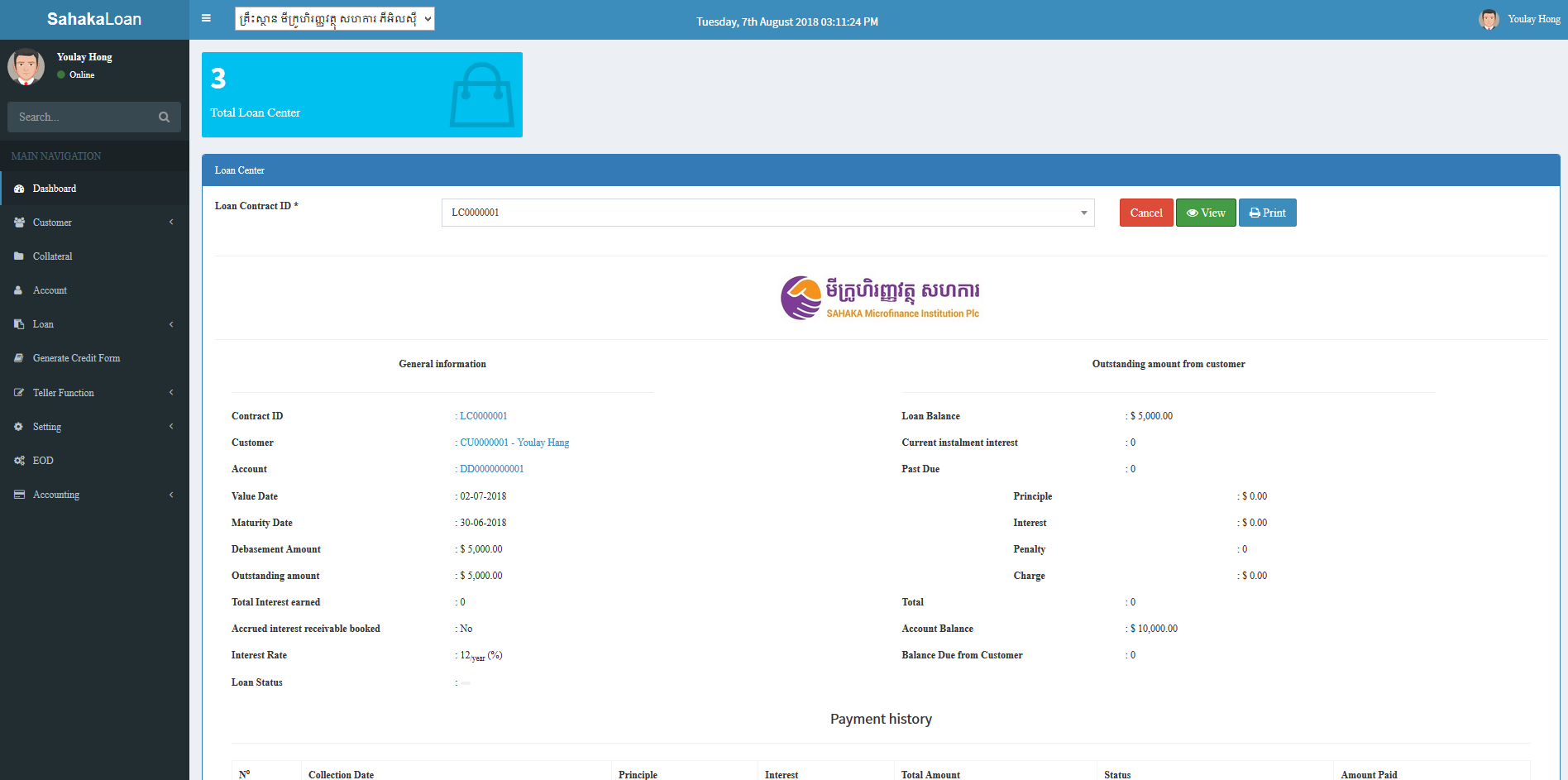Click the sidebar Search input field

tap(83, 117)
